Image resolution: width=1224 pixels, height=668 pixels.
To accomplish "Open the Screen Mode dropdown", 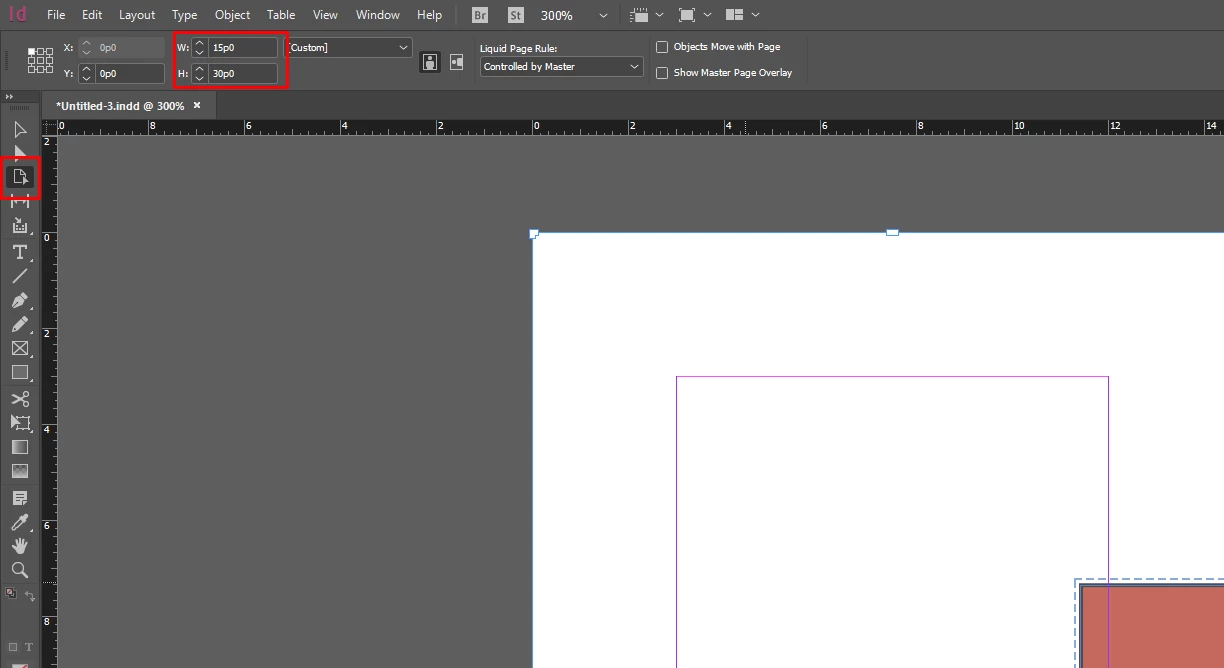I will point(694,15).
